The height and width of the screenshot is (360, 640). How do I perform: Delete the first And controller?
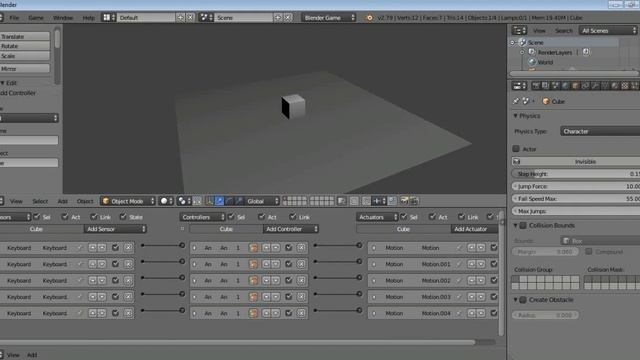point(301,248)
